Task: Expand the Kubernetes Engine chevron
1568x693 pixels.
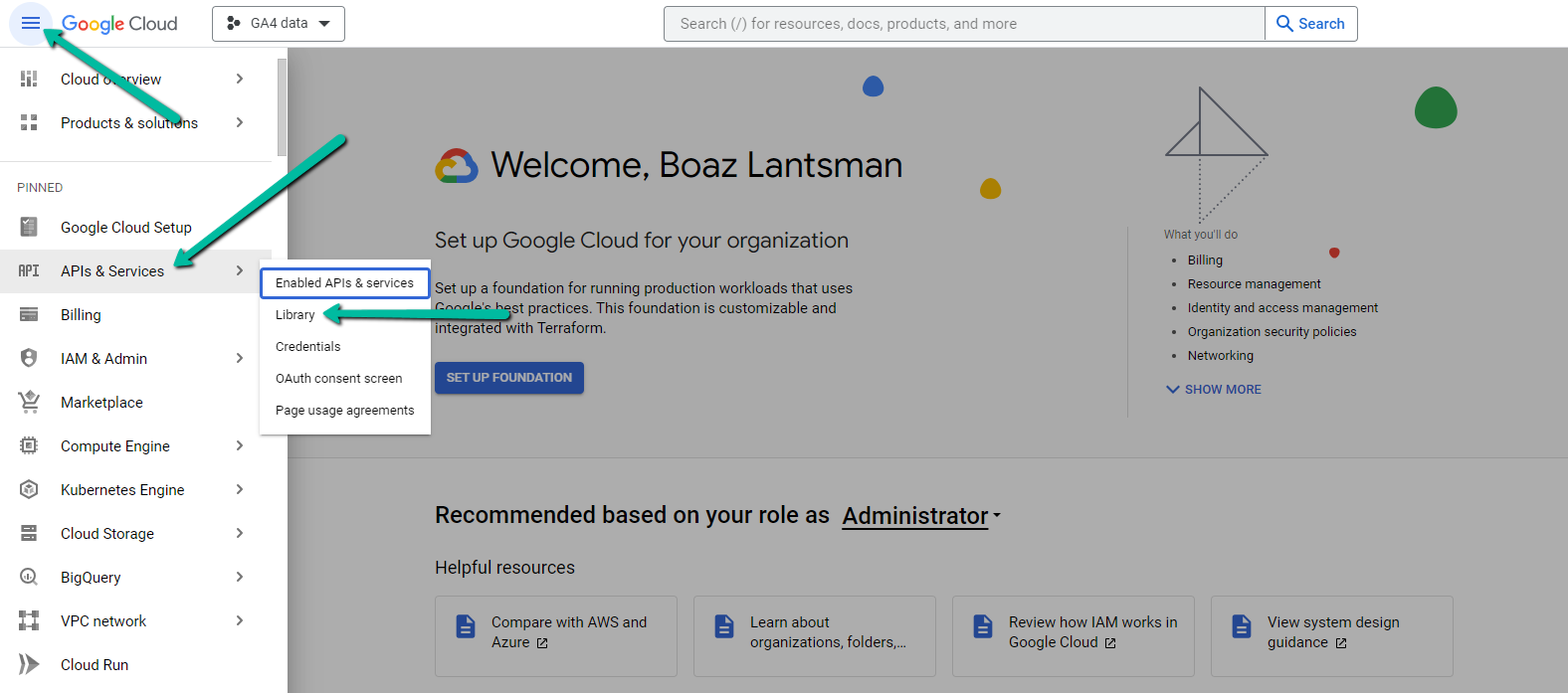Action: (240, 489)
